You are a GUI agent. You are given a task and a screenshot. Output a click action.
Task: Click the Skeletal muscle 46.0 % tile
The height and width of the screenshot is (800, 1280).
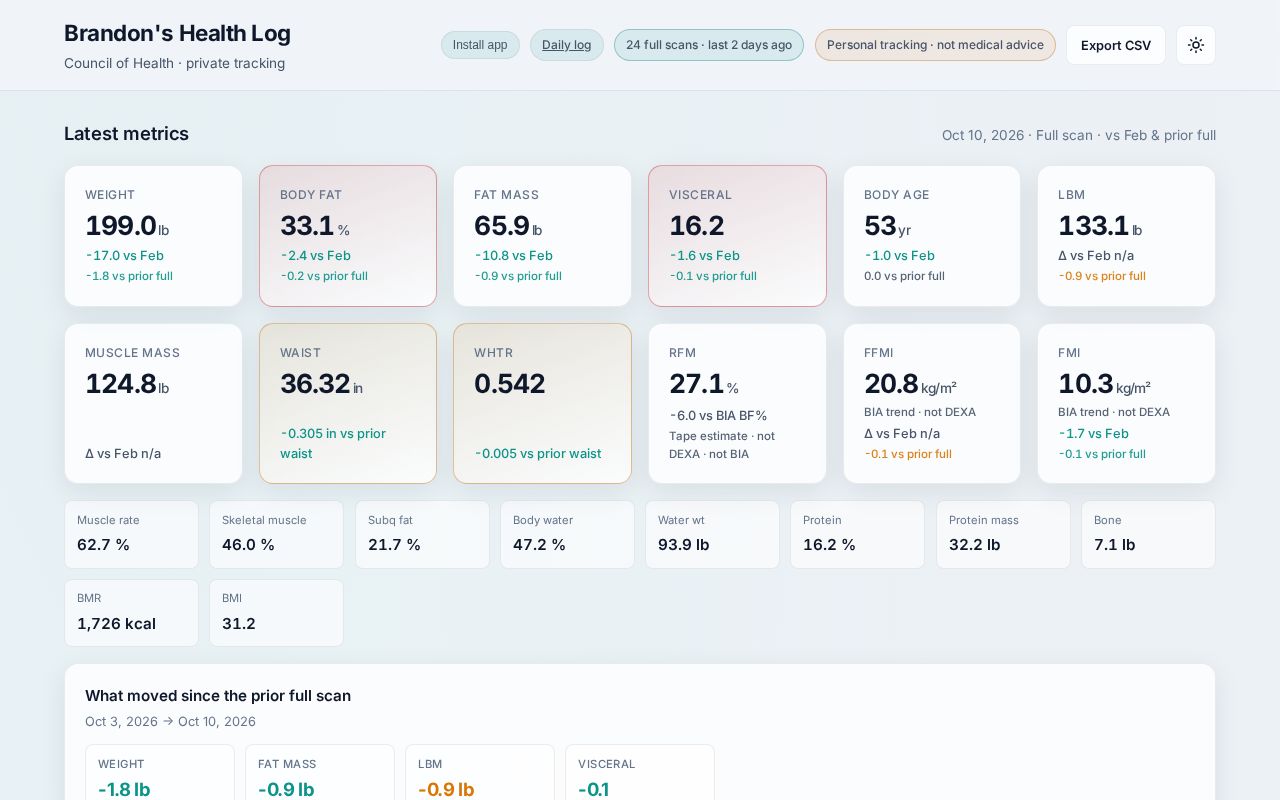coord(276,534)
